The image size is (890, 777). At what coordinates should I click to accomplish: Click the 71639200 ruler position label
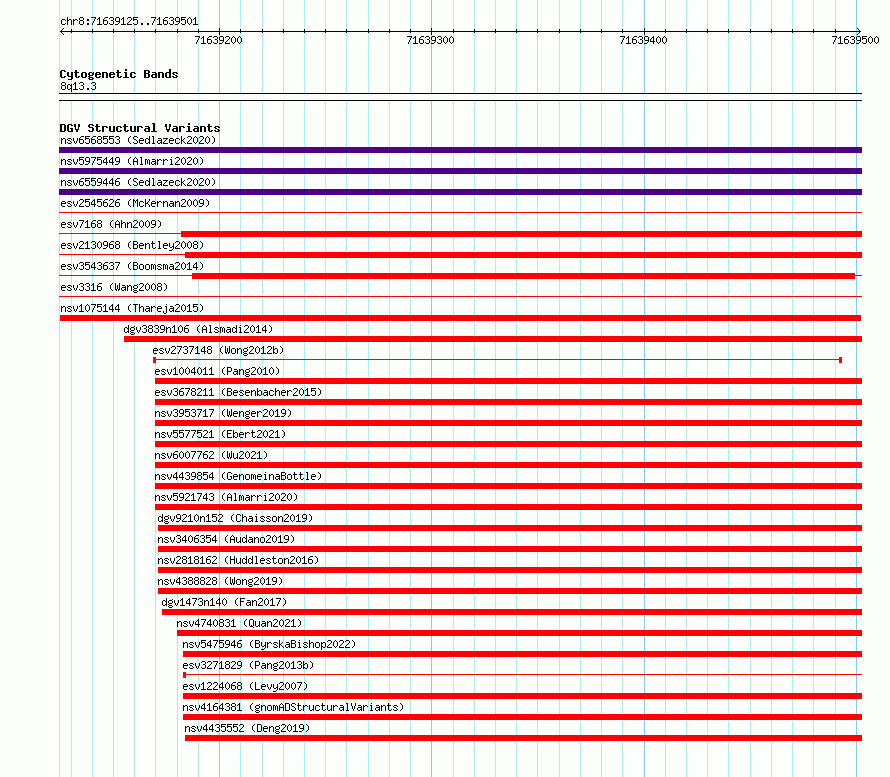click(x=219, y=40)
